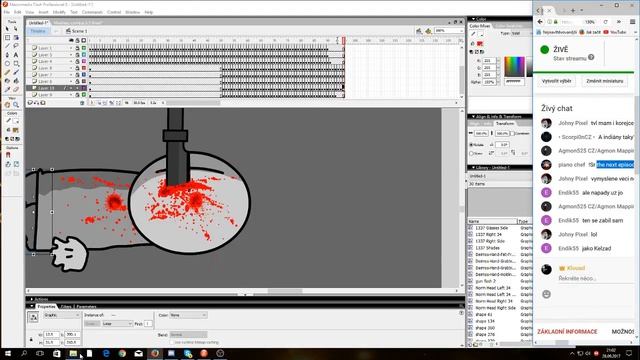Choose the Oval tool
Viewport: 640px width, 360px height.
tap(7, 64)
